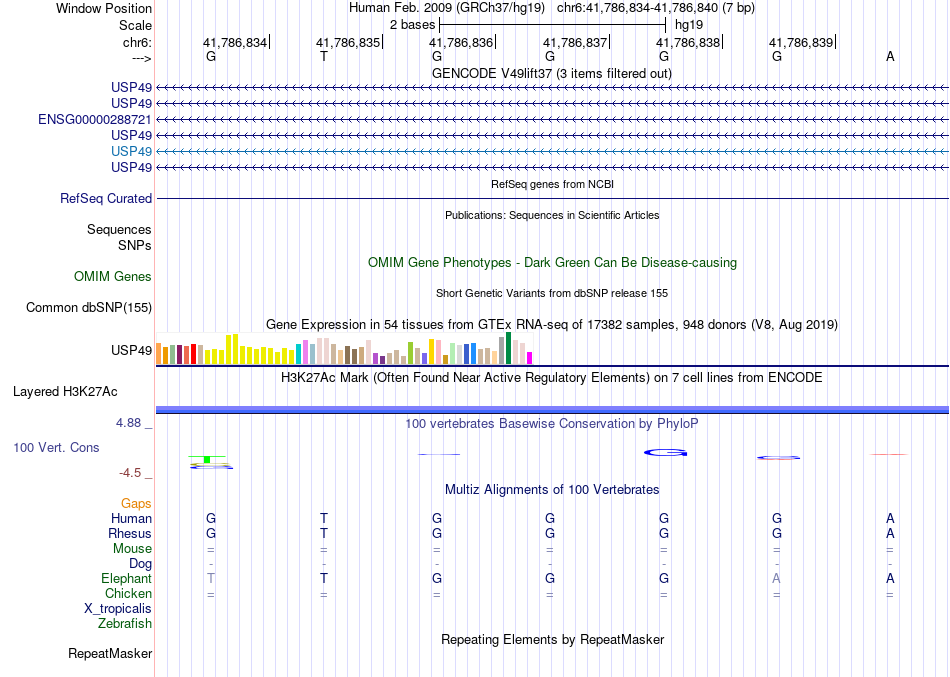Open Multiz Alignments of 100 Vertebrates title
This screenshot has width=950, height=677.
552,489
